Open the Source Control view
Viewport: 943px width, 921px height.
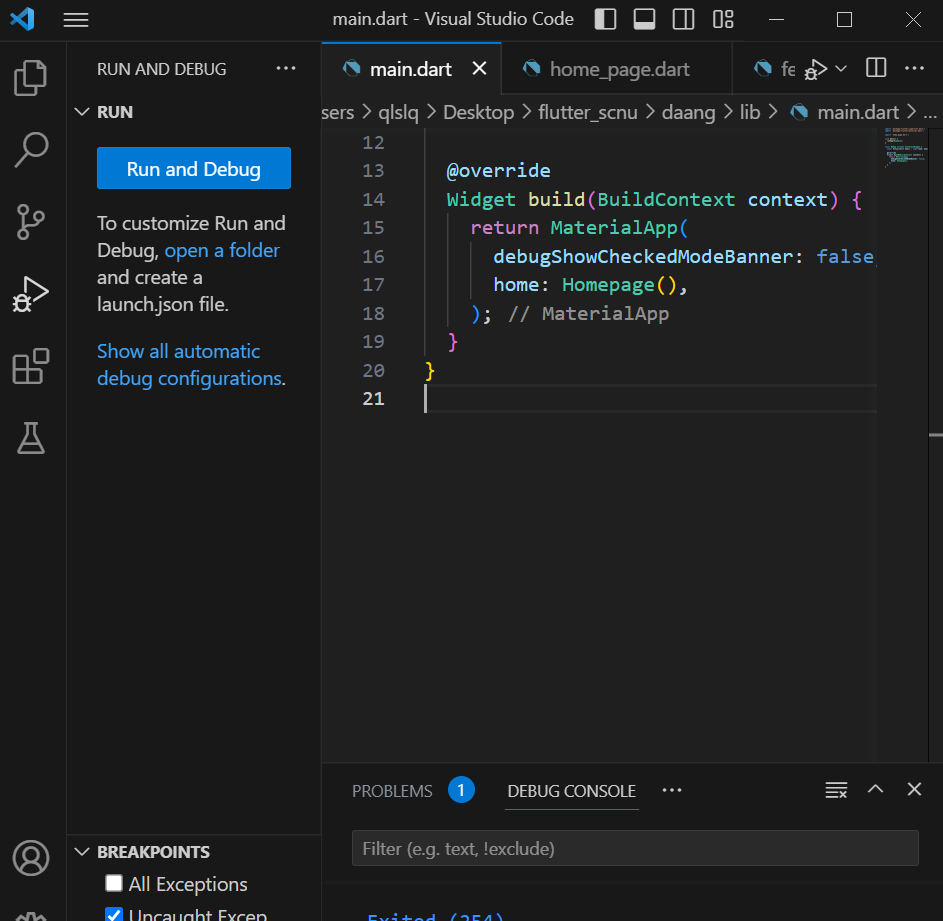[x=30, y=222]
